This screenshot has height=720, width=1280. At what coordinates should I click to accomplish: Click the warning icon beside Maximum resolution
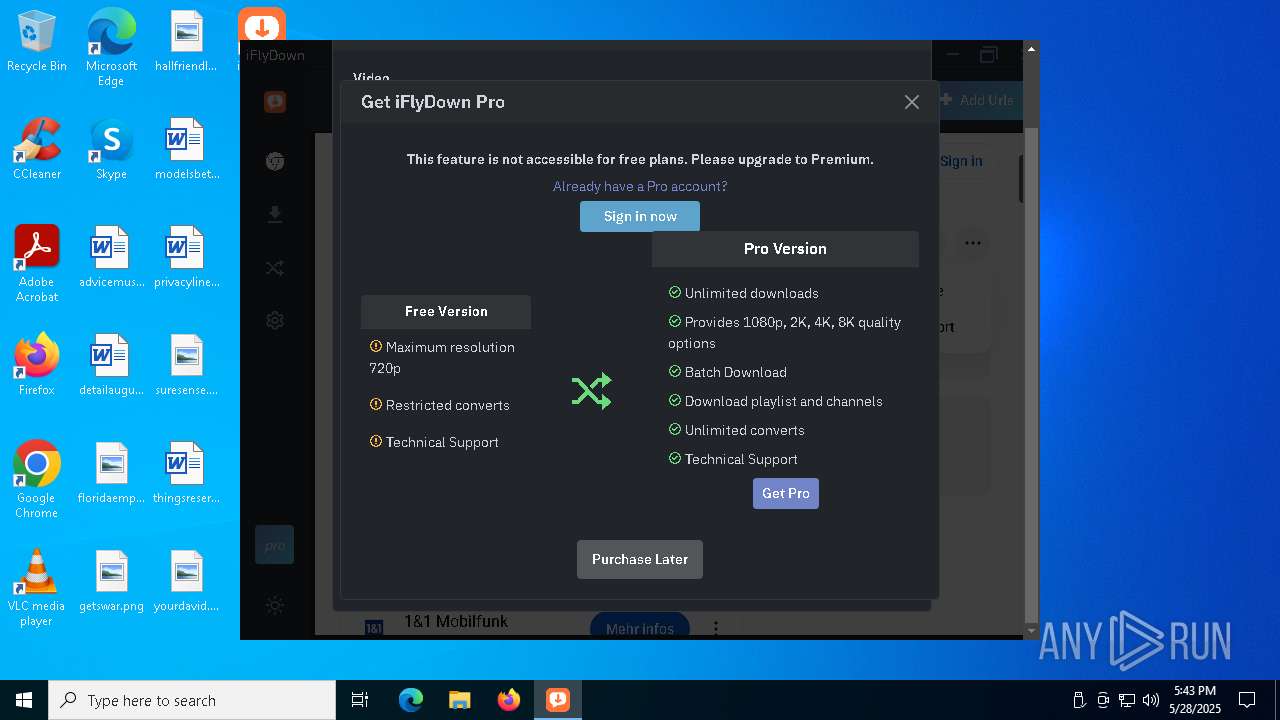pos(376,346)
